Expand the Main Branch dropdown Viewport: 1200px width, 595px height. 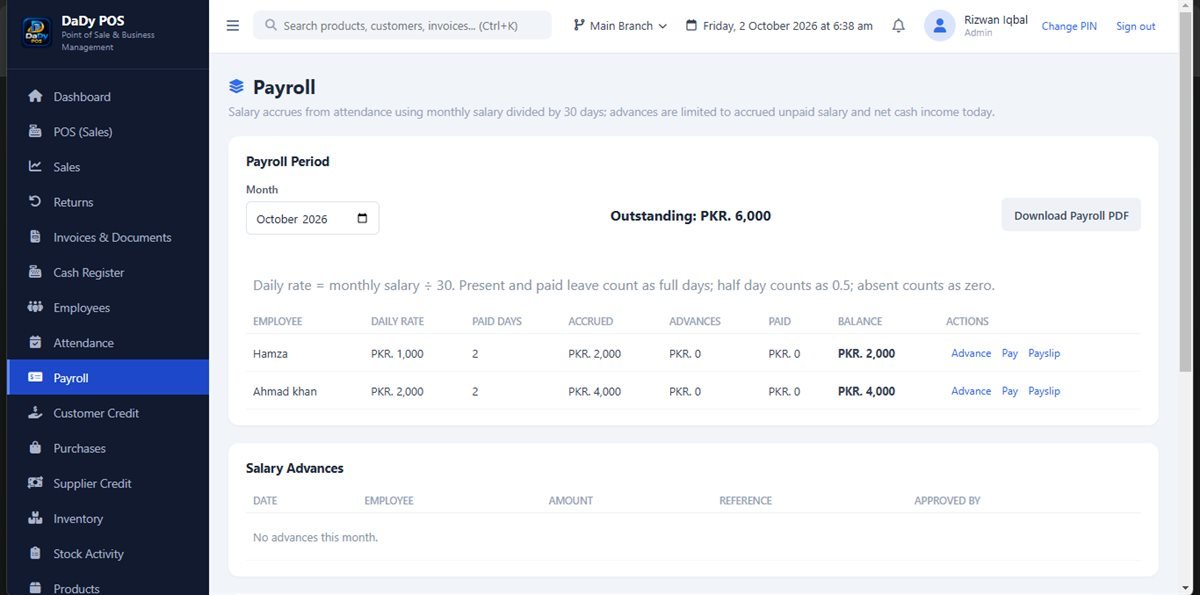pyautogui.click(x=620, y=26)
